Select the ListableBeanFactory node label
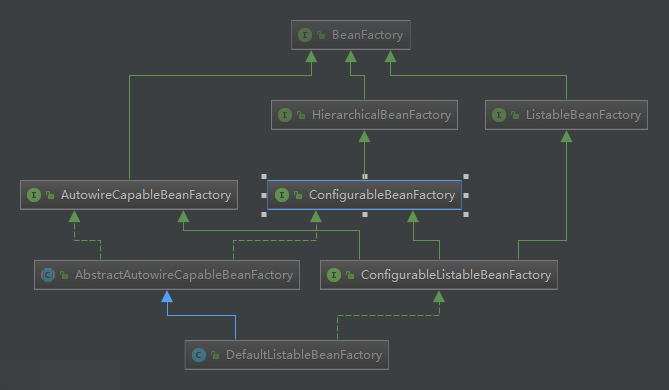The height and width of the screenshot is (390, 669). tap(583, 115)
